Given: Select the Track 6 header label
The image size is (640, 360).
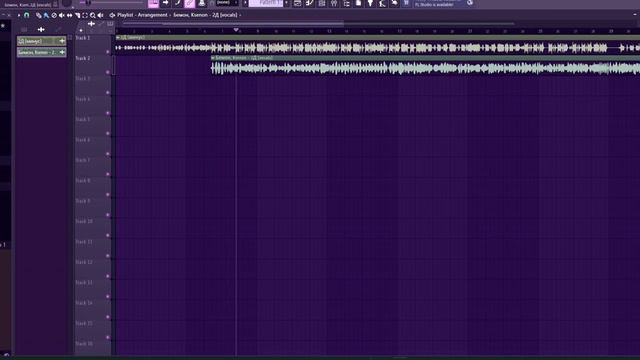Looking at the screenshot, I should [x=83, y=140].
